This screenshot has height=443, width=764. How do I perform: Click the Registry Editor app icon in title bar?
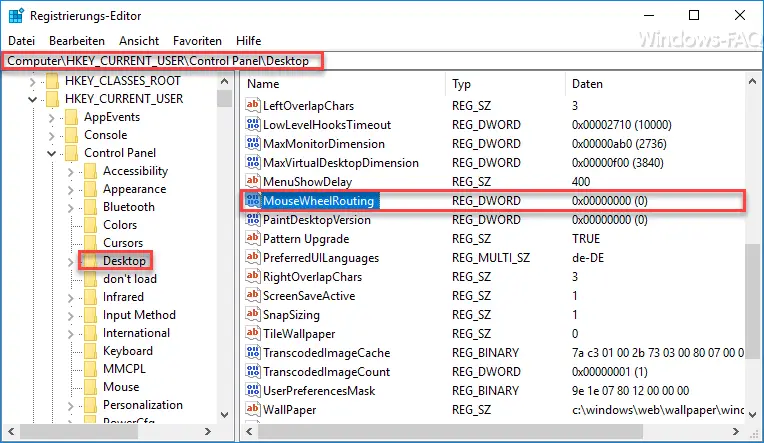pos(16,16)
